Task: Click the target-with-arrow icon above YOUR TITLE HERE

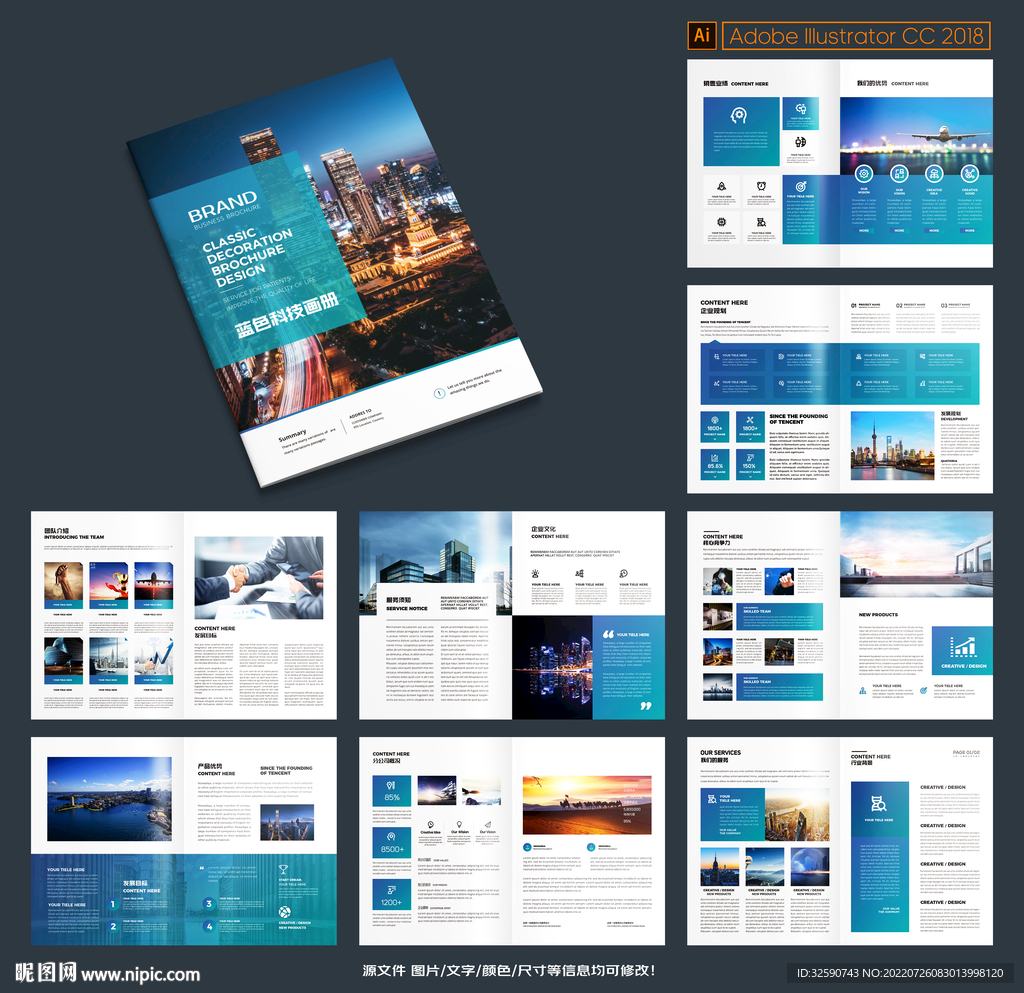Action: coord(801,186)
